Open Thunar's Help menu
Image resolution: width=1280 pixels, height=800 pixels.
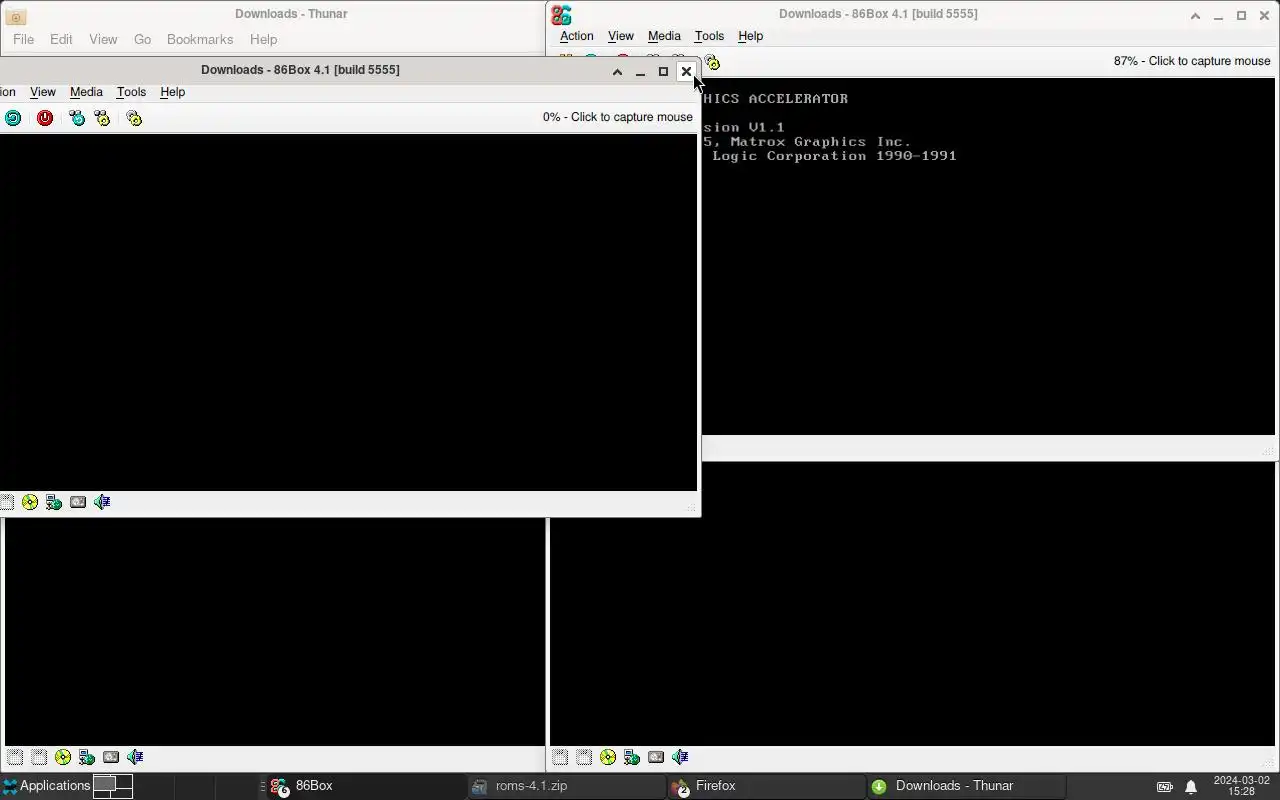click(x=263, y=39)
